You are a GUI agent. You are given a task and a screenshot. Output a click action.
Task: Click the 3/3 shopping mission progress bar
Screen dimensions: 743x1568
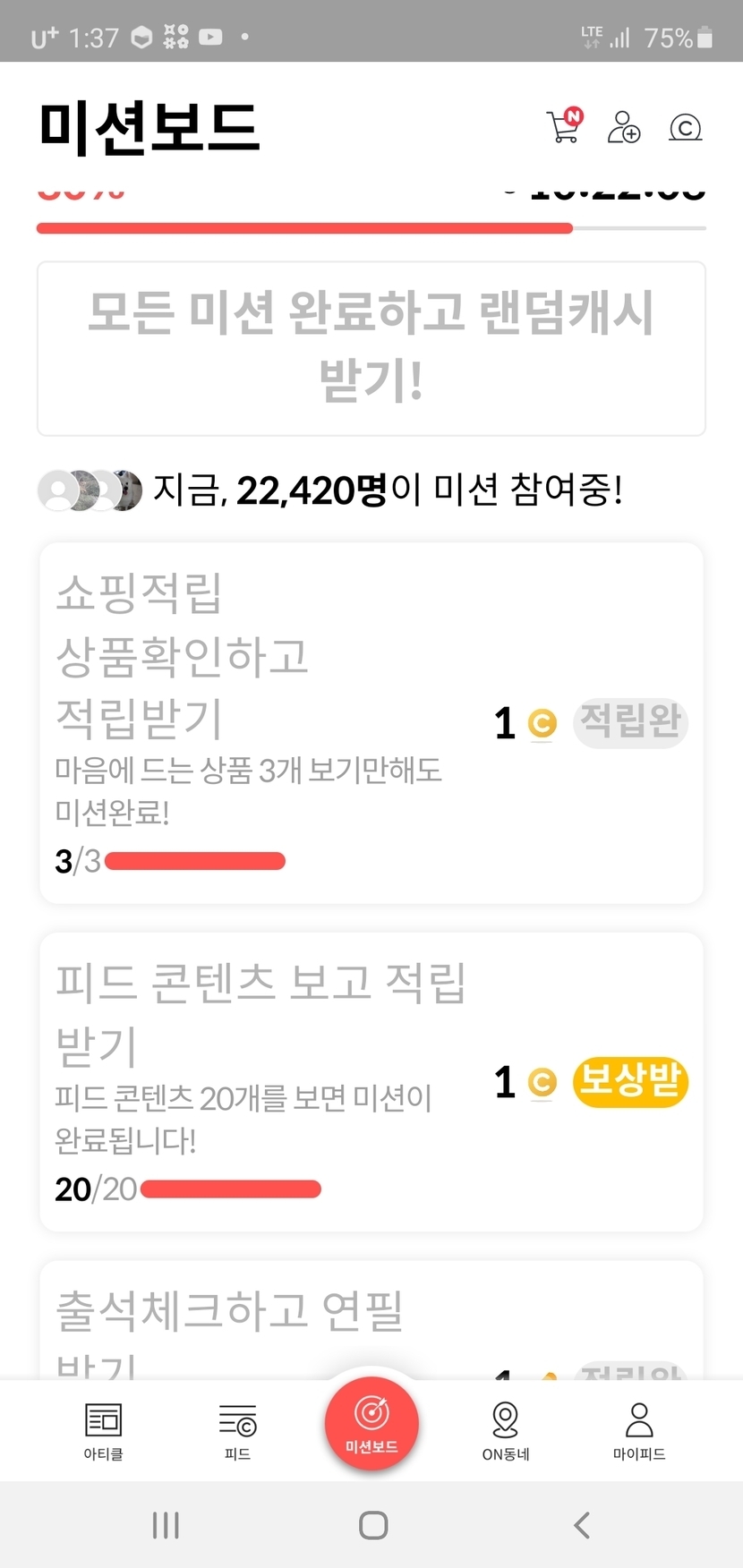coord(195,861)
